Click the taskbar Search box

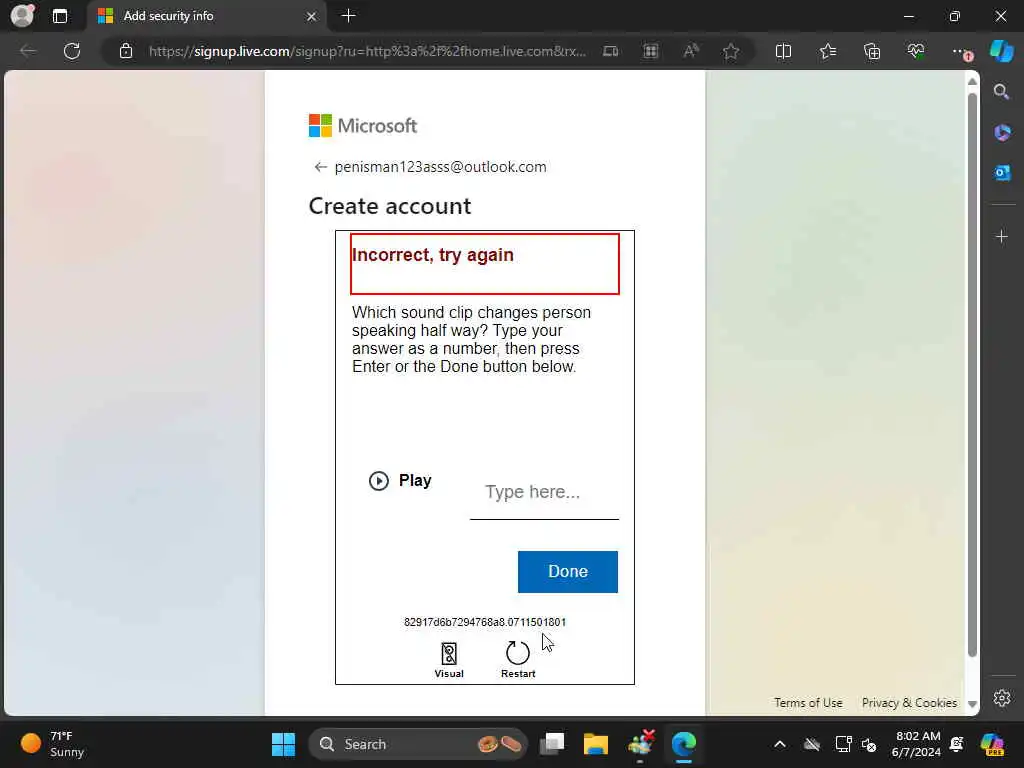418,744
